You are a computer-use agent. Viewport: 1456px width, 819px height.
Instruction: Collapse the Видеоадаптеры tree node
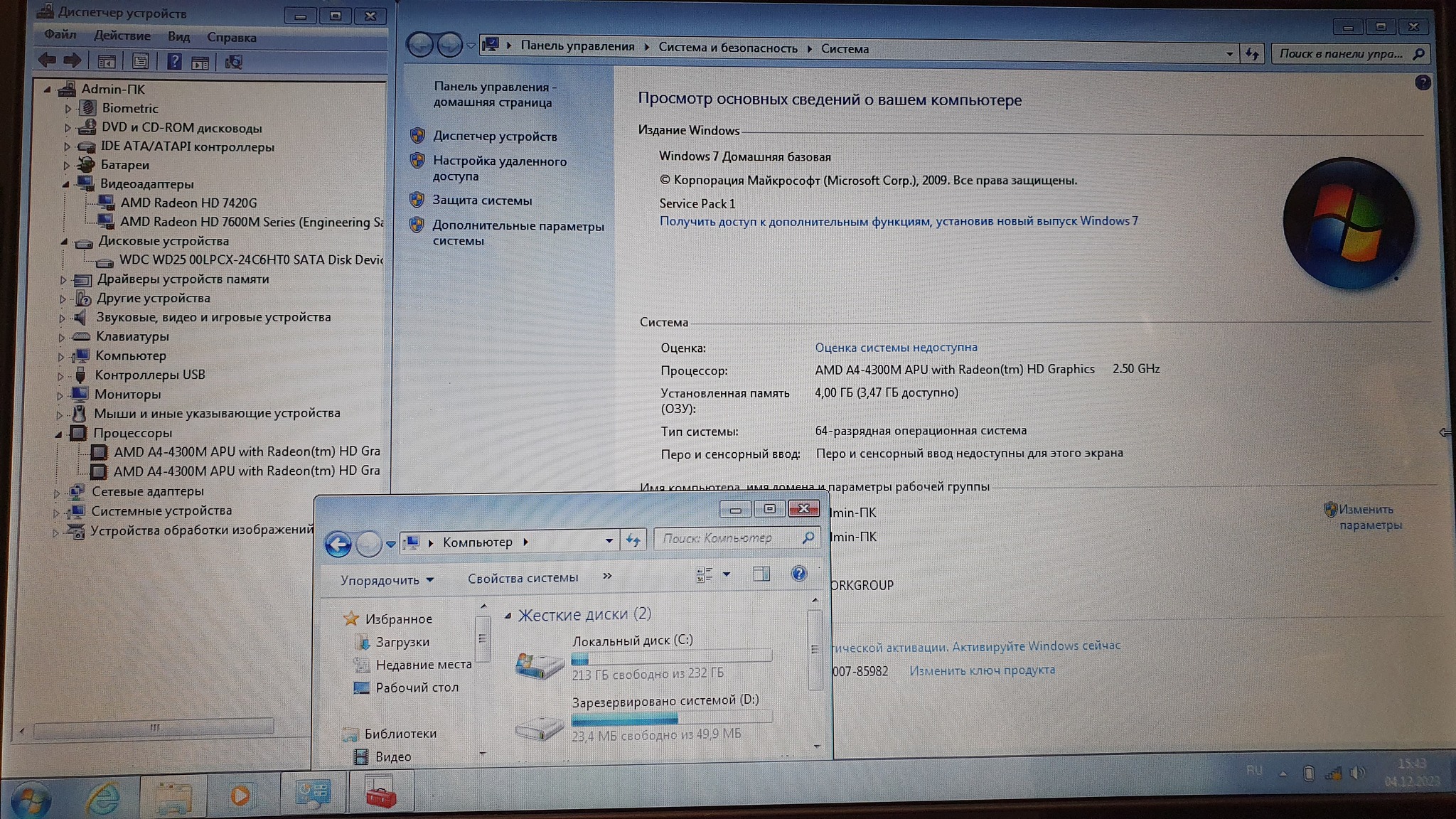tap(66, 184)
